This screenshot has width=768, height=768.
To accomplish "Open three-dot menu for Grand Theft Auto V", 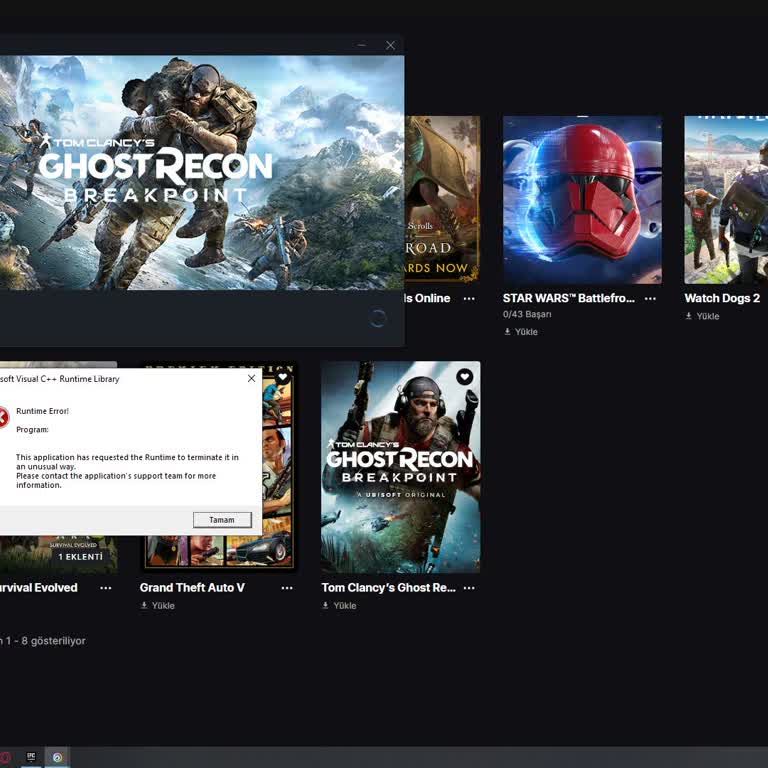I will tap(287, 588).
